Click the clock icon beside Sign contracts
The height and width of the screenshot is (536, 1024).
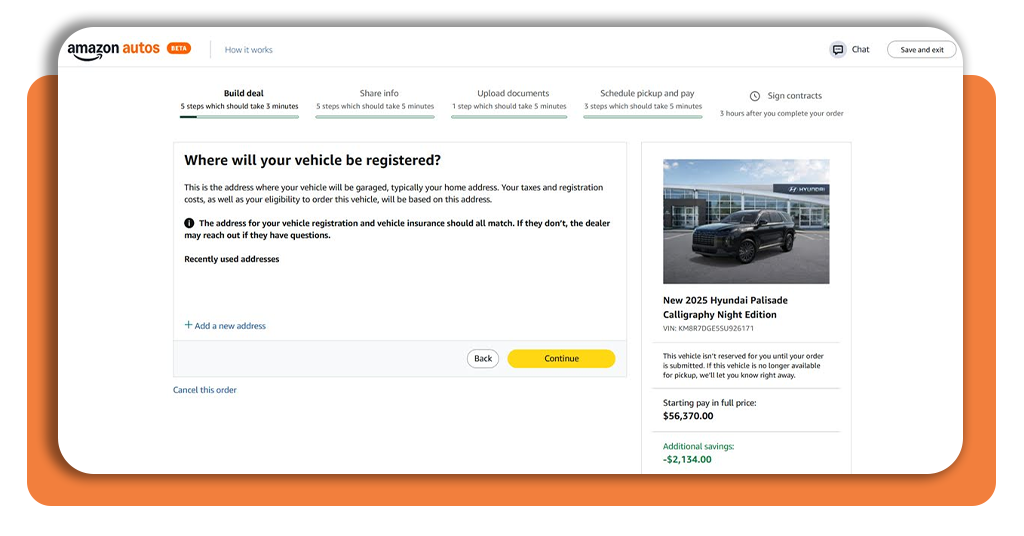pos(755,97)
